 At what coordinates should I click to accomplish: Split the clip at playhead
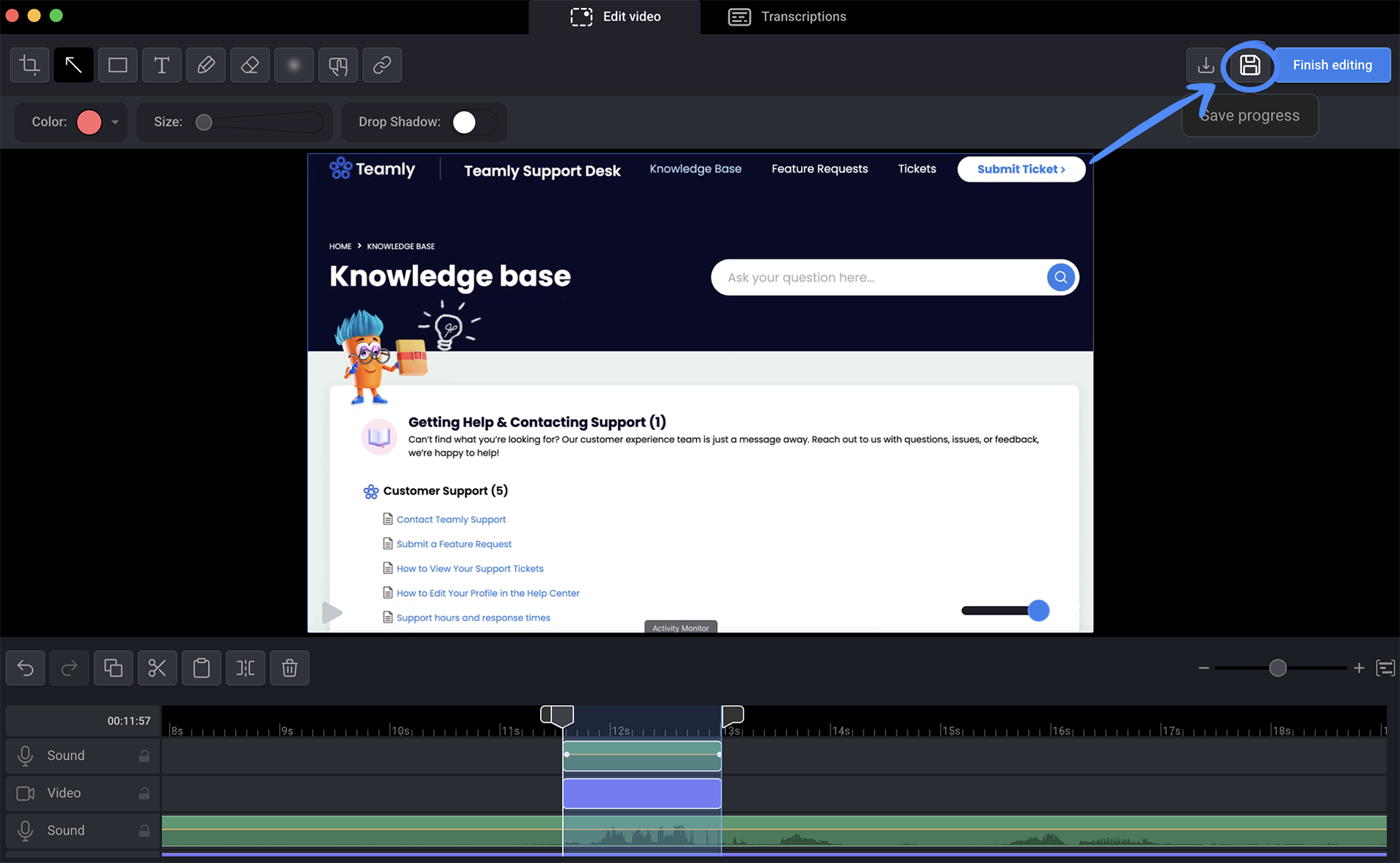pyautogui.click(x=245, y=667)
